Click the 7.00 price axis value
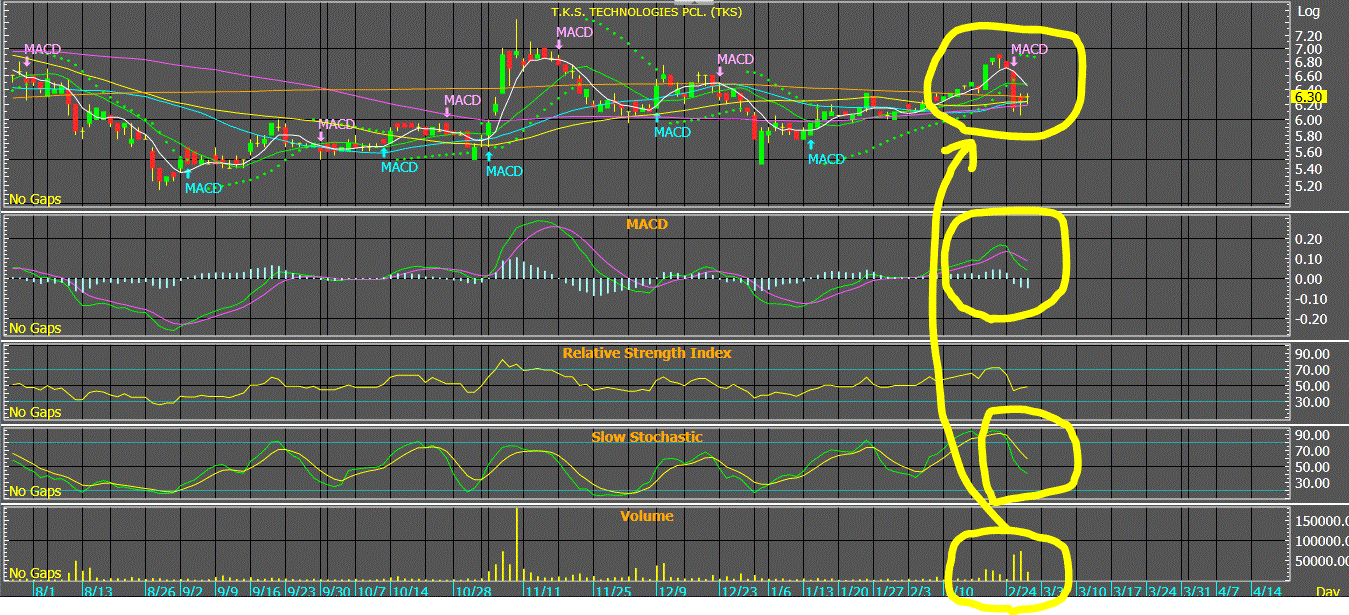The height and width of the screenshot is (615, 1349). (1309, 49)
